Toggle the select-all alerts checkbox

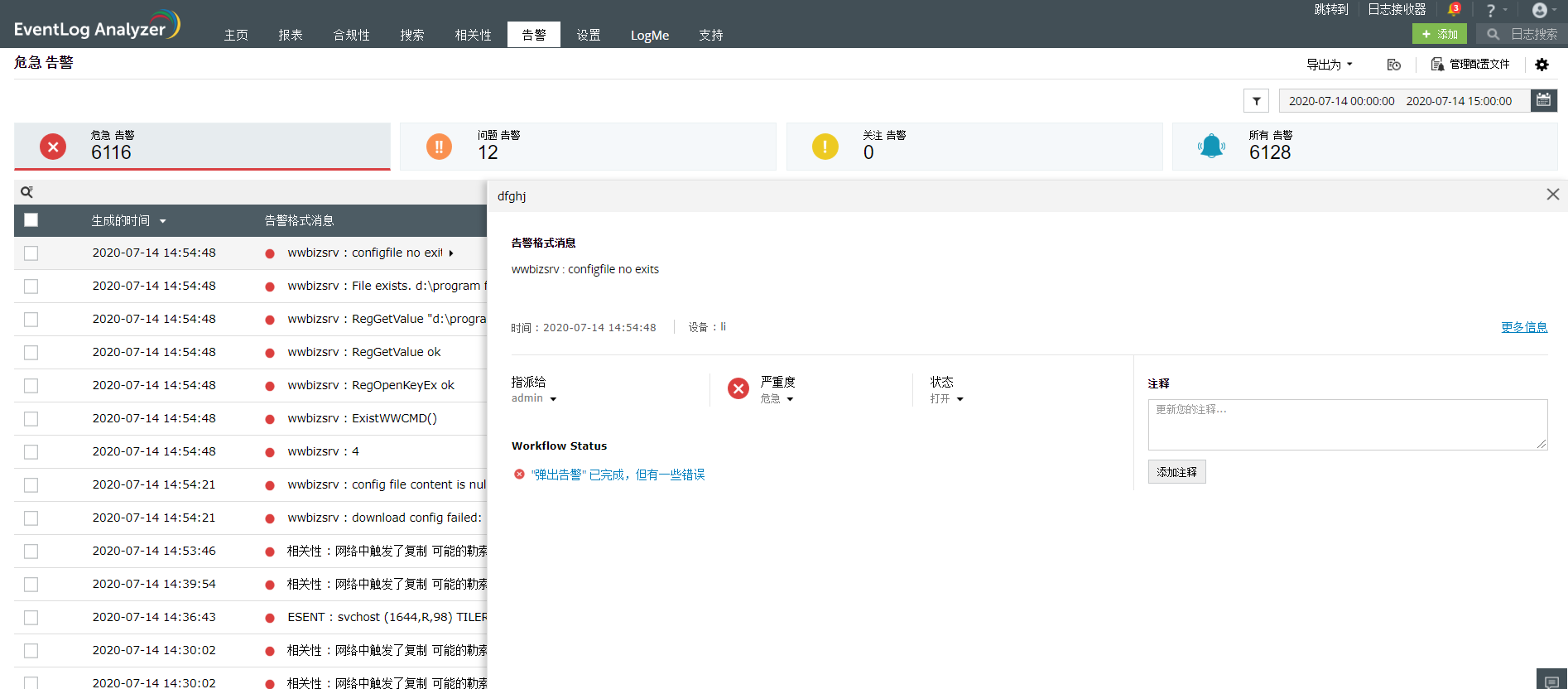click(x=31, y=220)
